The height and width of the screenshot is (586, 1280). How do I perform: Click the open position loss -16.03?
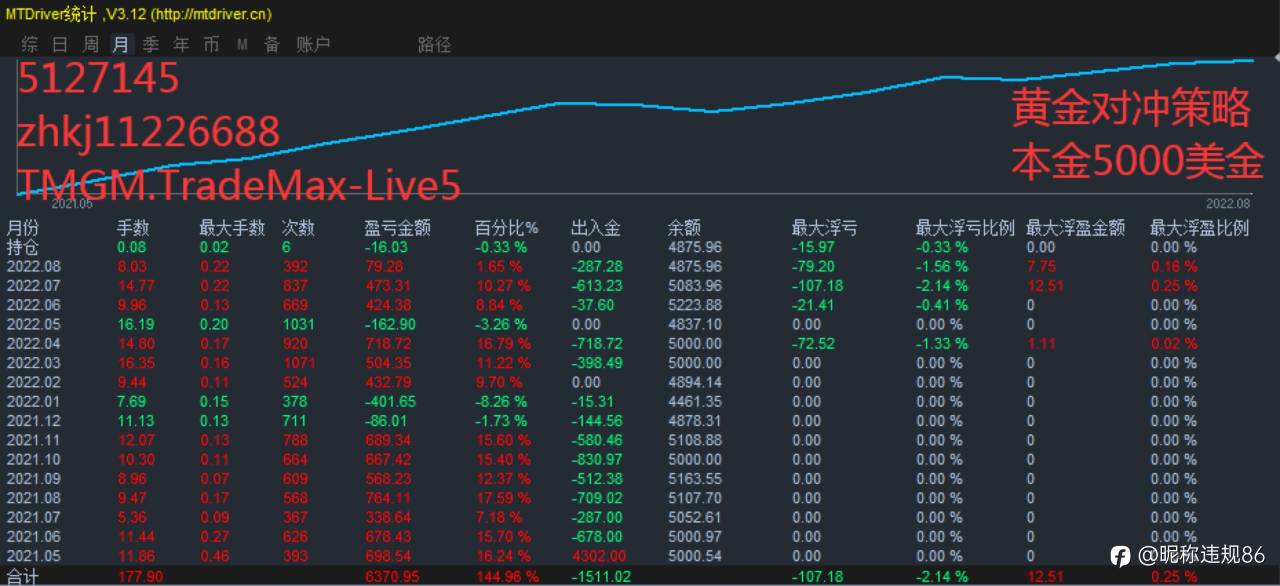pos(386,247)
